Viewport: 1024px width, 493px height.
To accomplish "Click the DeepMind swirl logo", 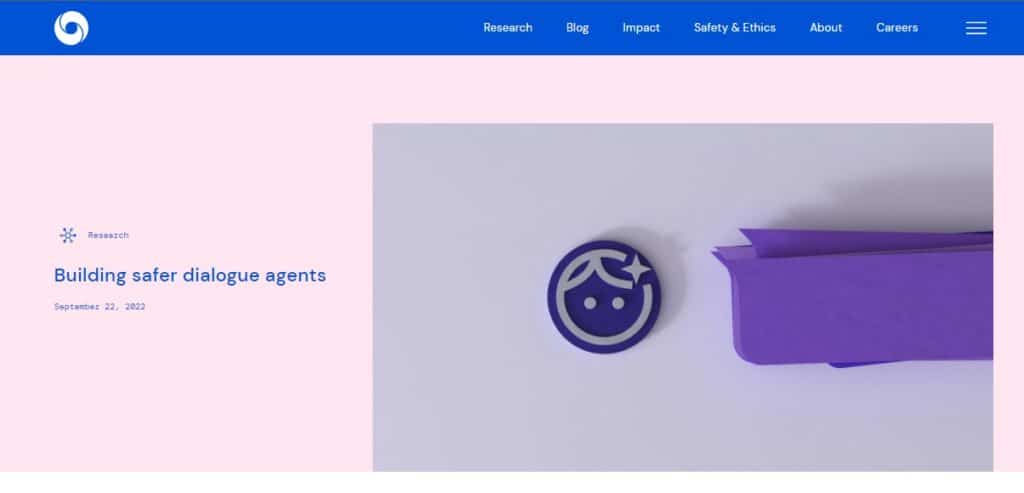I will (71, 28).
